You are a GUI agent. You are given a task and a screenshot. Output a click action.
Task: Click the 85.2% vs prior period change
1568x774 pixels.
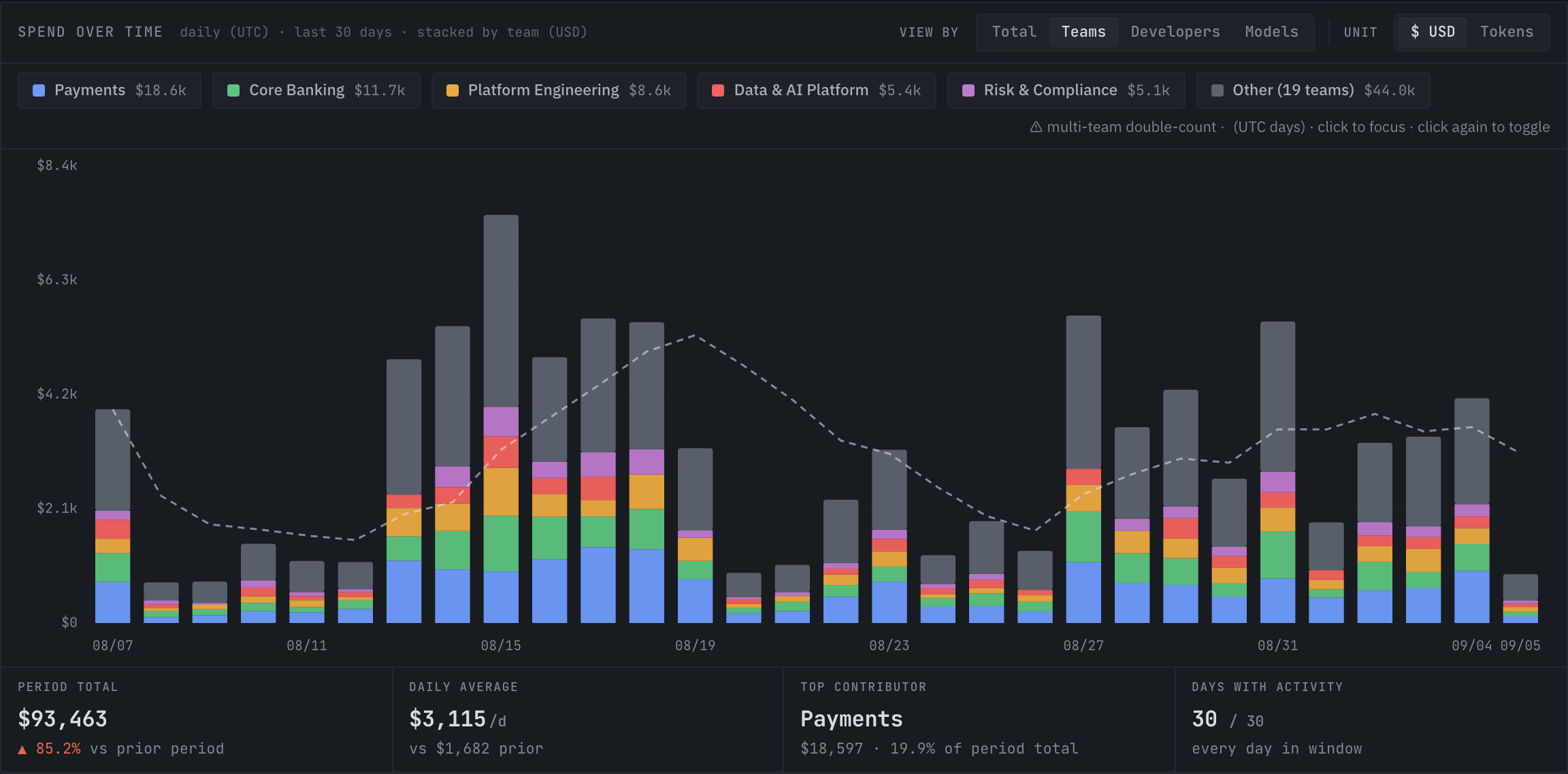coord(121,749)
